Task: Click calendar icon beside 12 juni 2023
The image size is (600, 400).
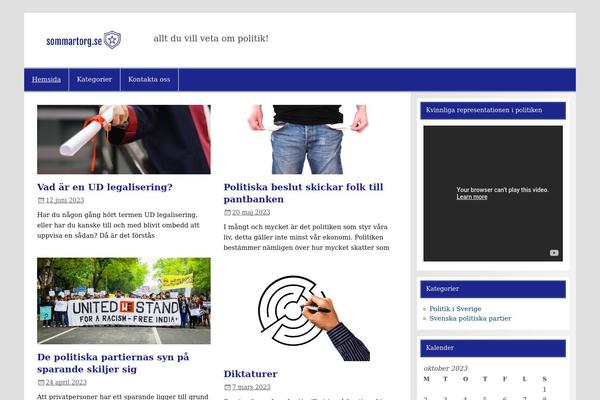Action: tap(41, 200)
